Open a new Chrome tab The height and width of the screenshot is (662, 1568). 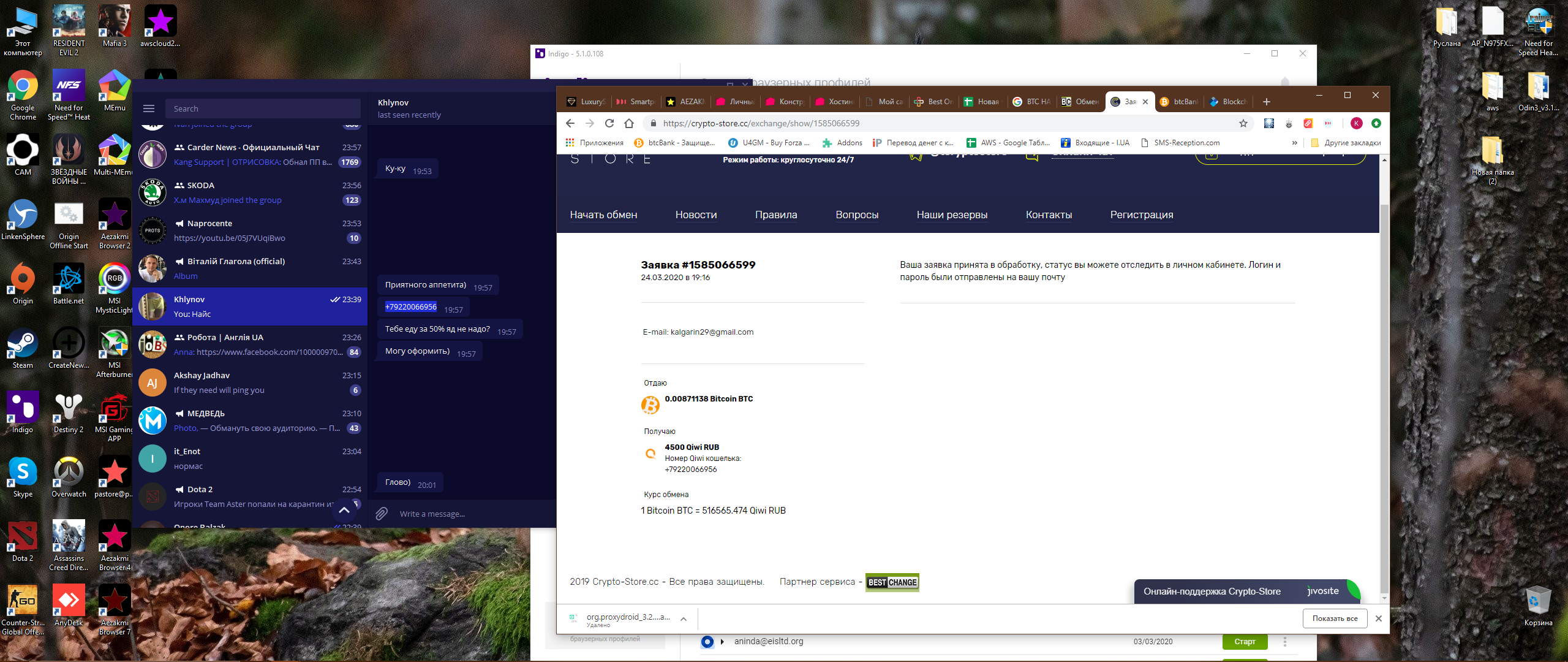point(1267,102)
